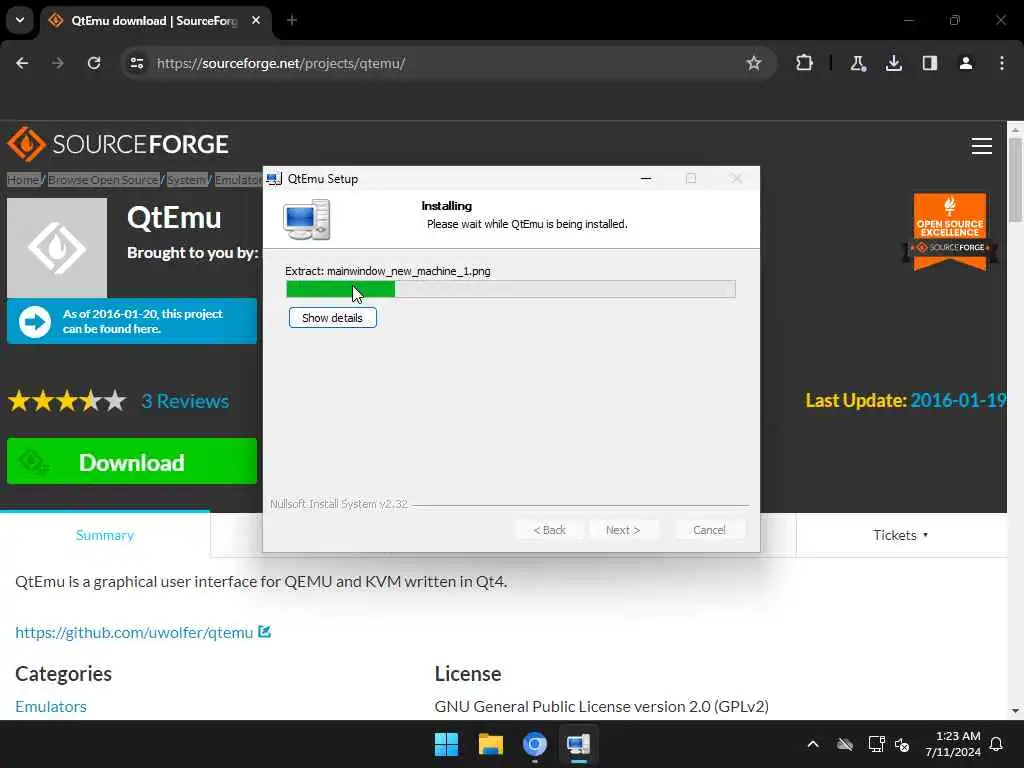Click the external link icon beside GitHub URL
The width and height of the screenshot is (1024, 768).
[x=264, y=632]
